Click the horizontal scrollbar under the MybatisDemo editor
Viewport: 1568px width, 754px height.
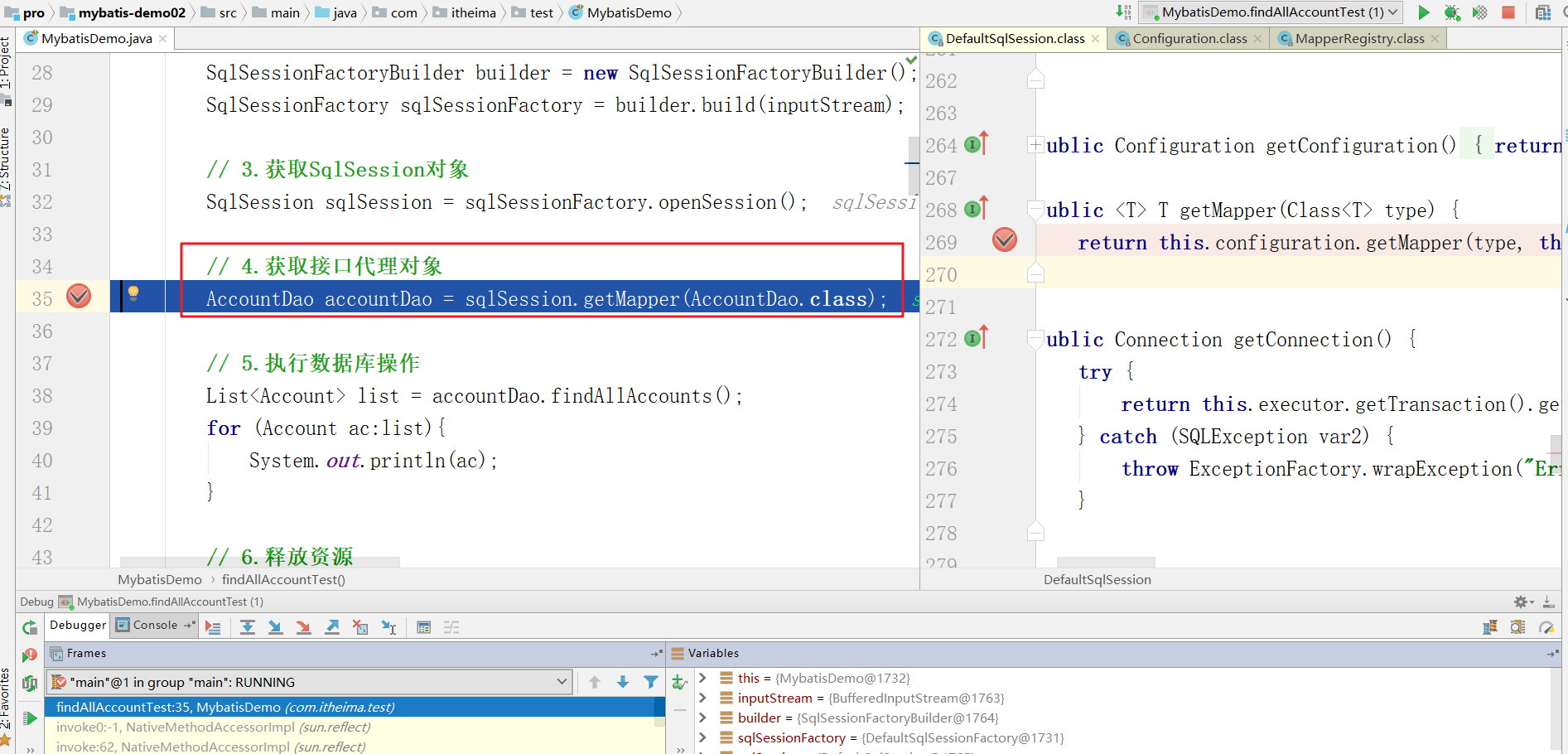(260, 562)
